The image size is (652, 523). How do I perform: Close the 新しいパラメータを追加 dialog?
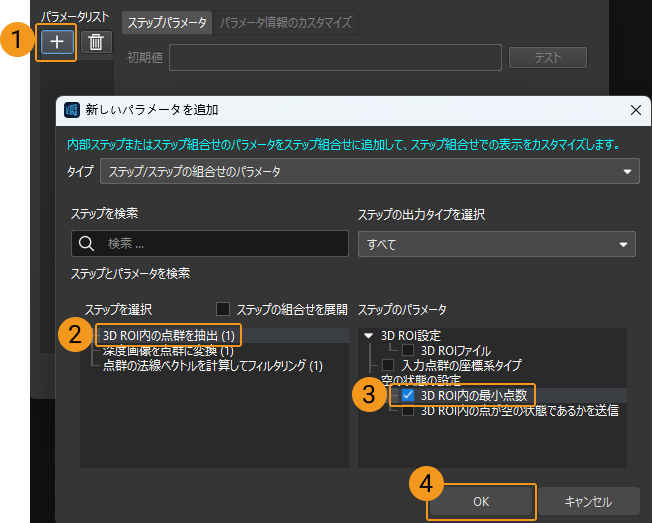pyautogui.click(x=635, y=110)
